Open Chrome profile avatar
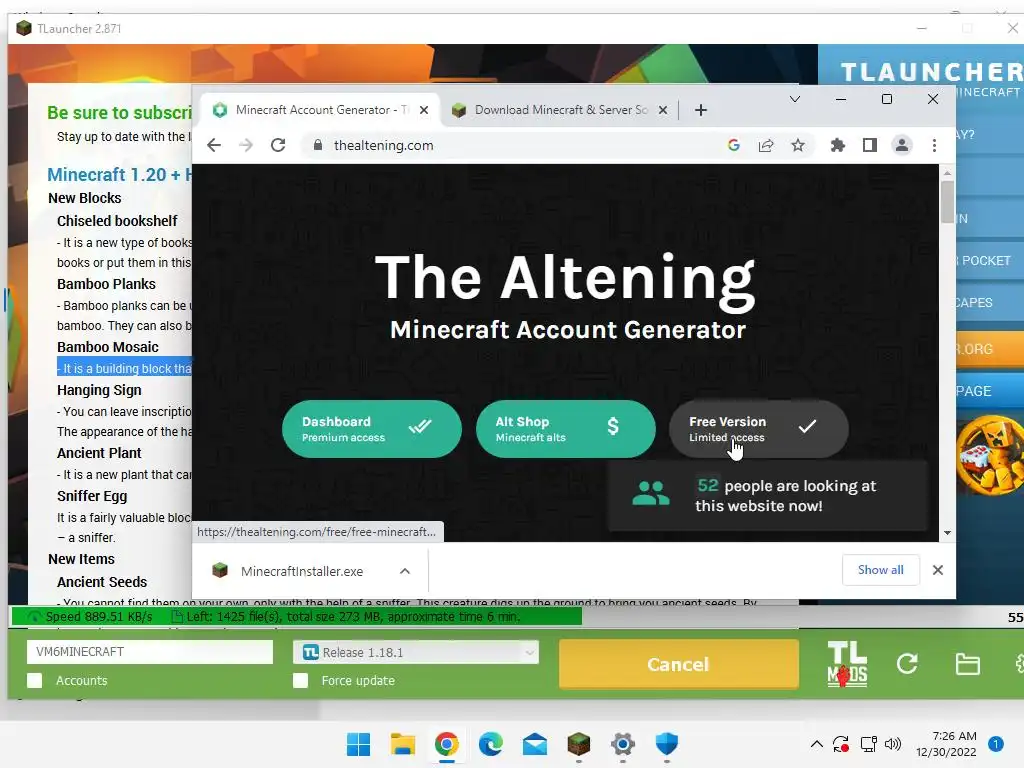Screen dimensions: 1024x768 tap(902, 145)
